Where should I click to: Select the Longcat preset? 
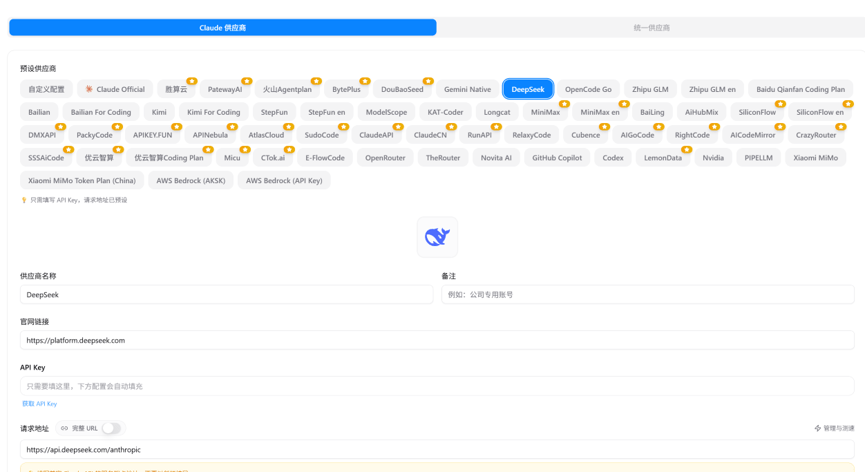pos(497,112)
